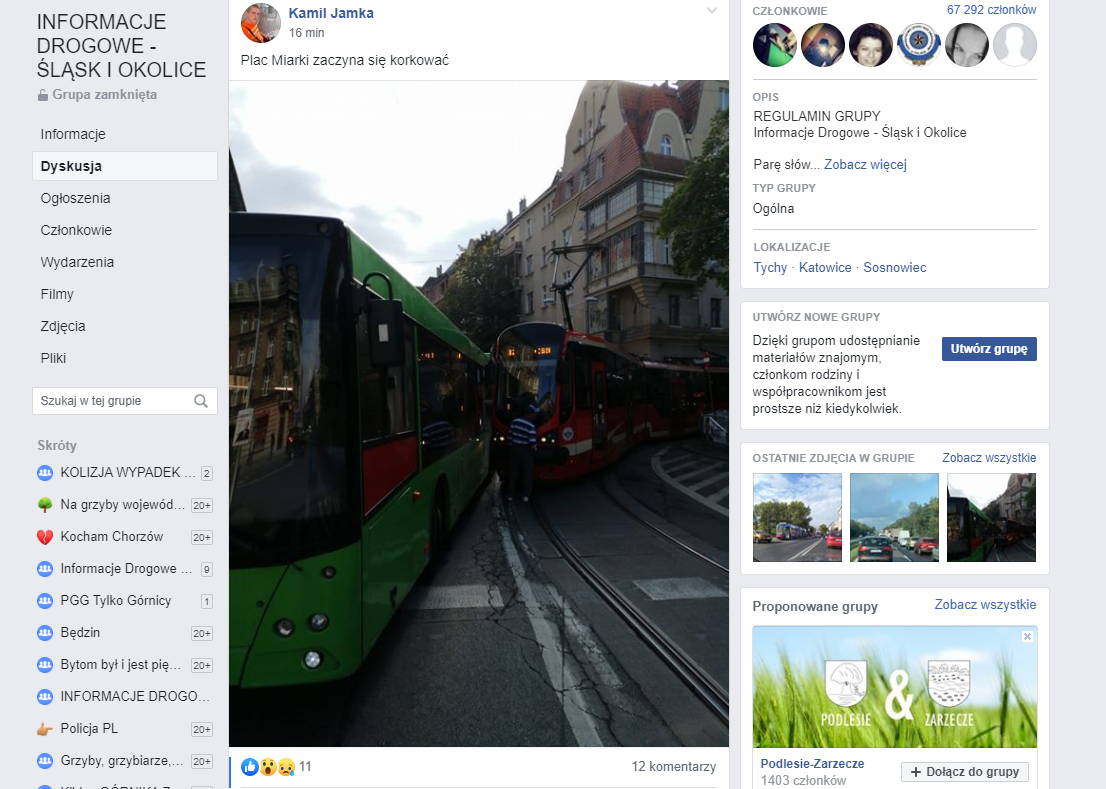Click the Sad reaction emoji
Viewport: 1106px width, 789px height.
pyautogui.click(x=286, y=766)
